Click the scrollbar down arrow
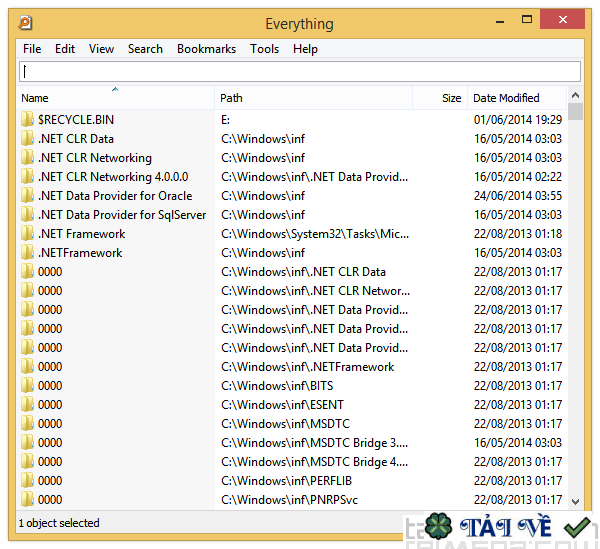 (575, 501)
